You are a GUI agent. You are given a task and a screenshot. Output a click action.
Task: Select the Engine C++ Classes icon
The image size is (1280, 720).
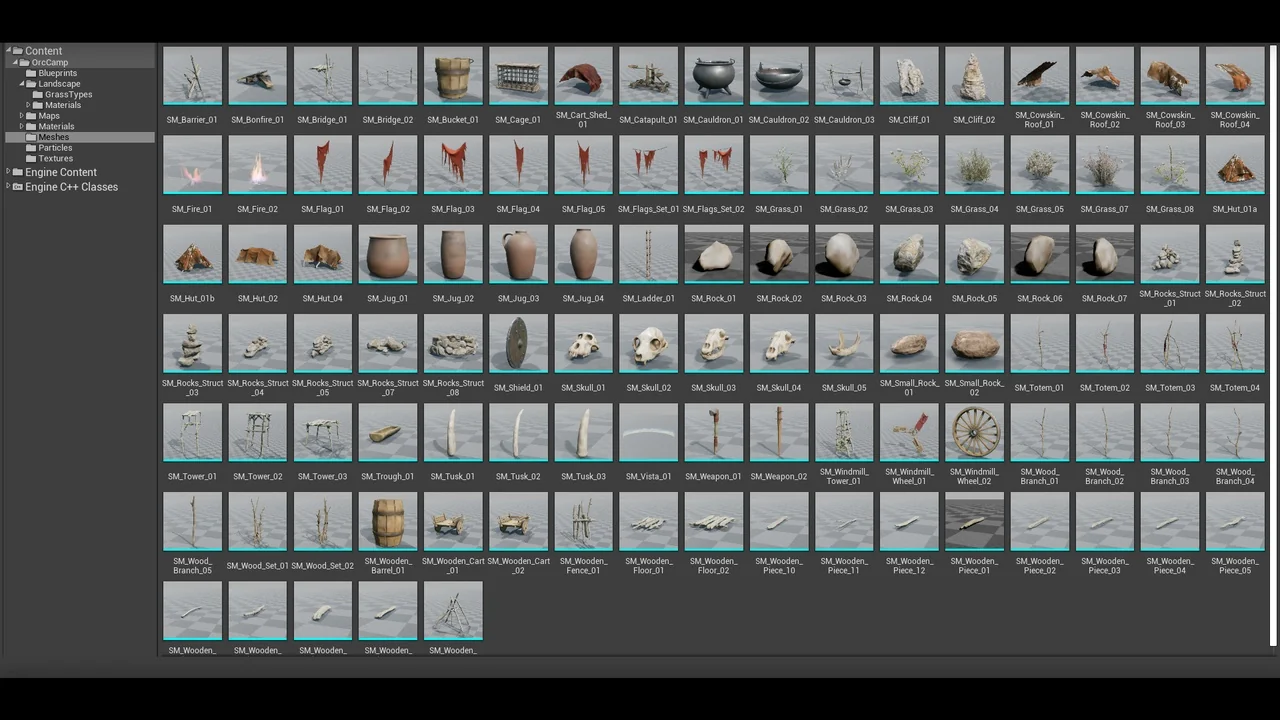[x=18, y=187]
